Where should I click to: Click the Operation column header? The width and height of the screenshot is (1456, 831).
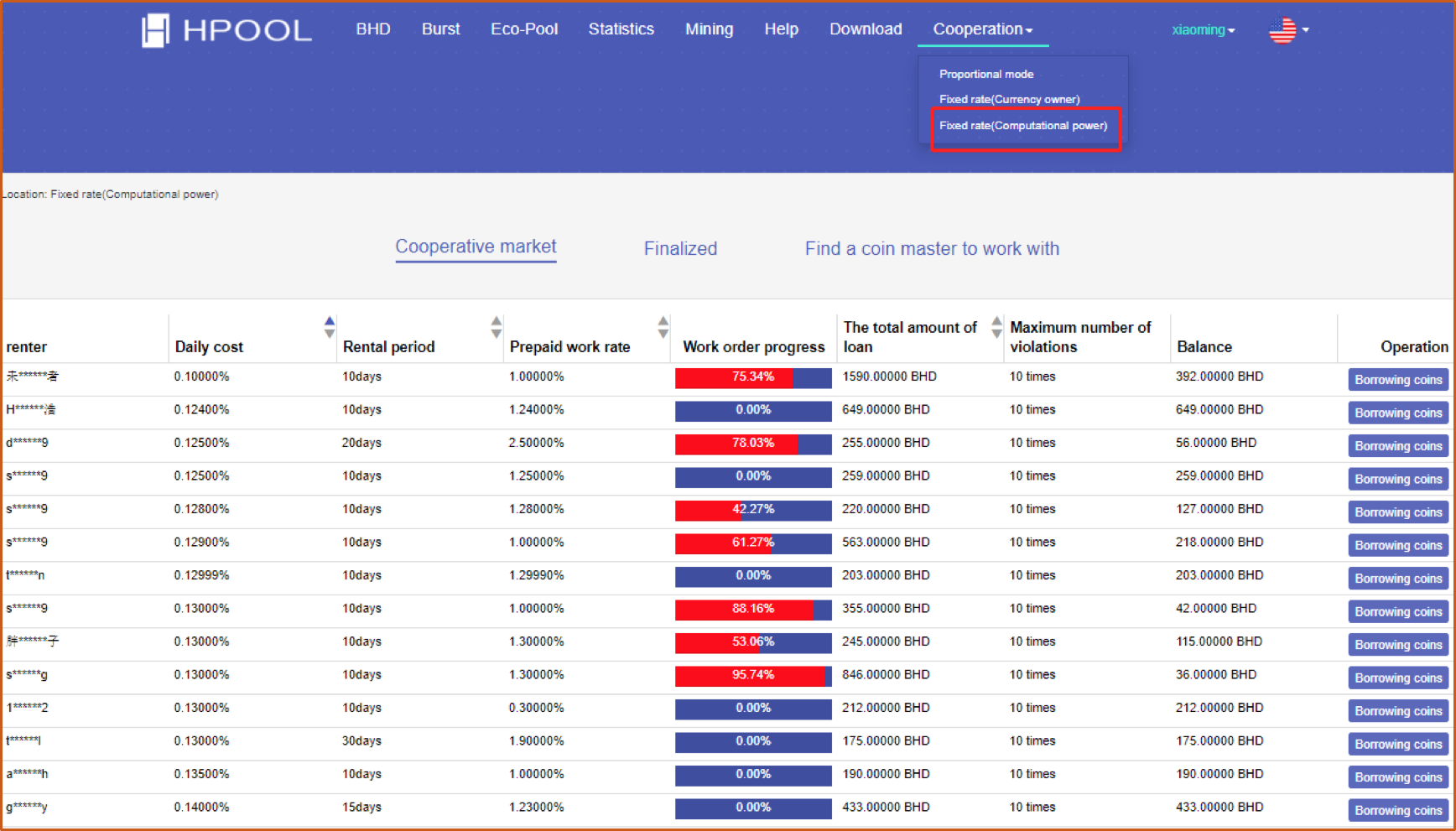[1414, 347]
